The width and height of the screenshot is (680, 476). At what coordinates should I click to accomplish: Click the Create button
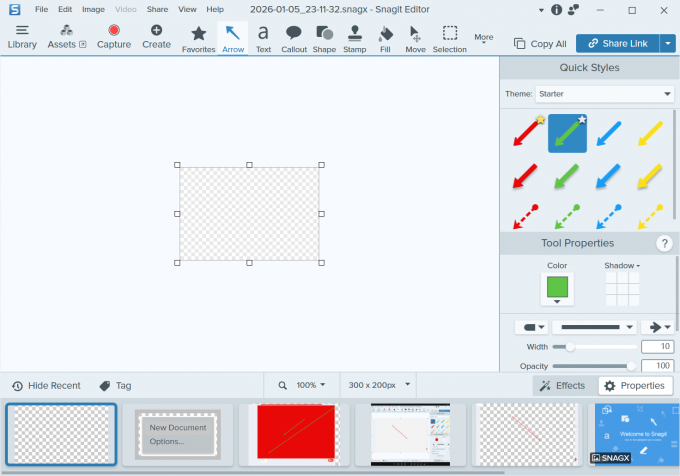pos(156,37)
